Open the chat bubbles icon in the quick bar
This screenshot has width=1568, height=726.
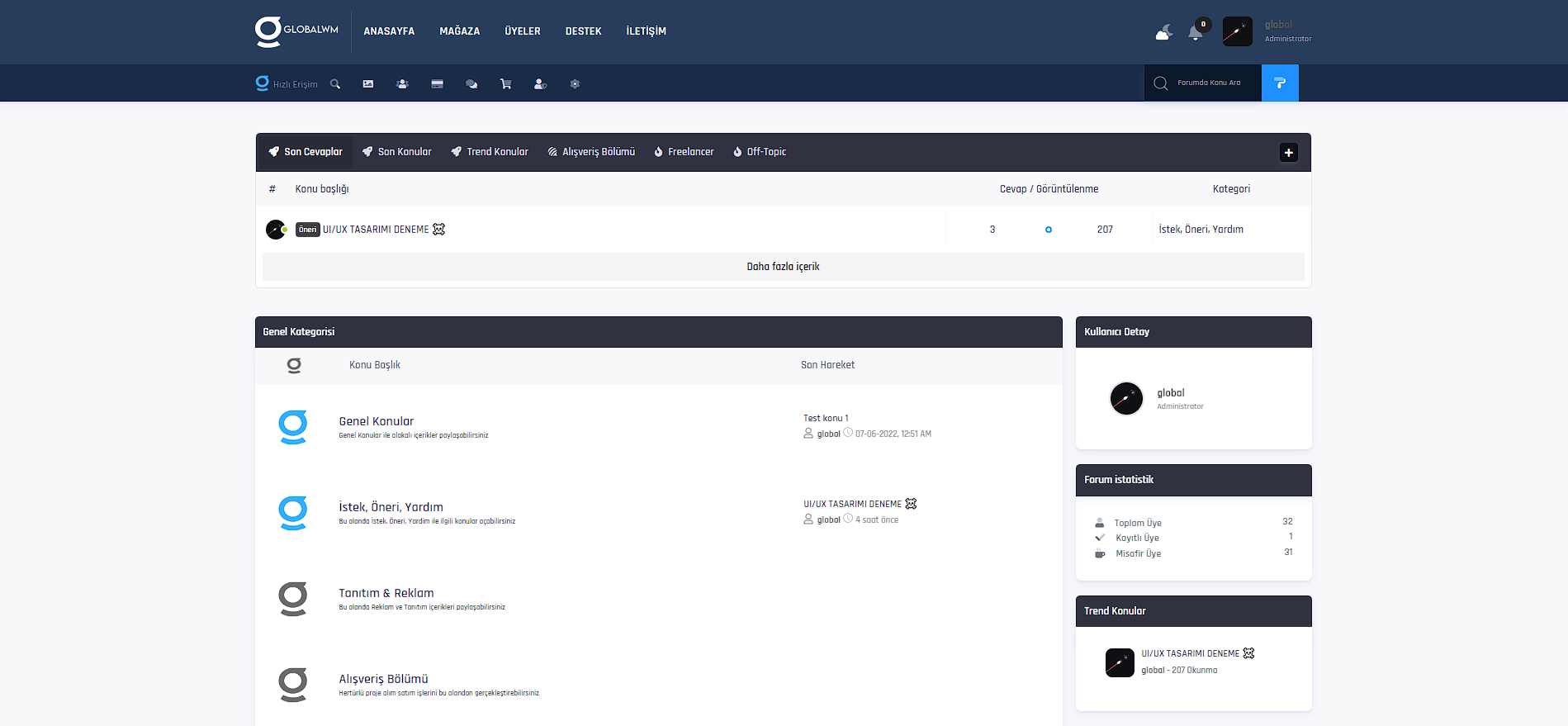pos(471,84)
